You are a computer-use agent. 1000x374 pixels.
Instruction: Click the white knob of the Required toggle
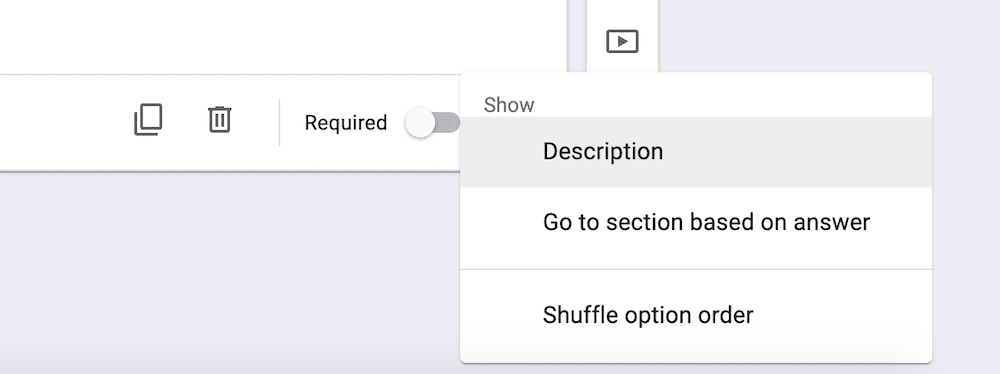420,123
